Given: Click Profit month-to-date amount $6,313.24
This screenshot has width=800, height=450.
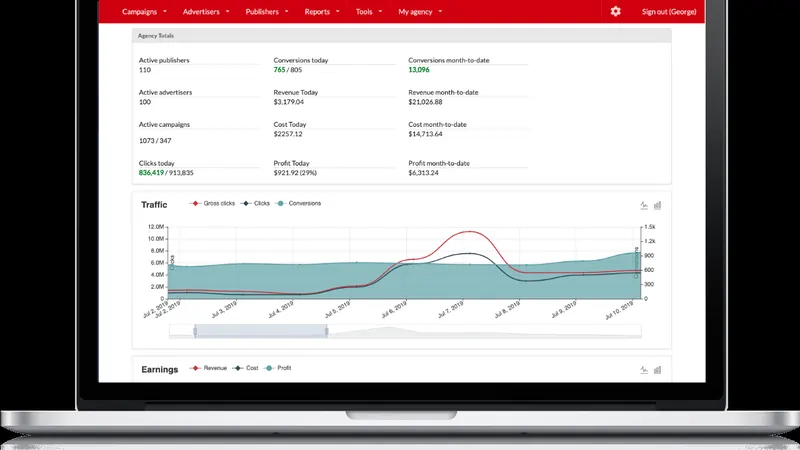Looking at the screenshot, I should tap(423, 173).
